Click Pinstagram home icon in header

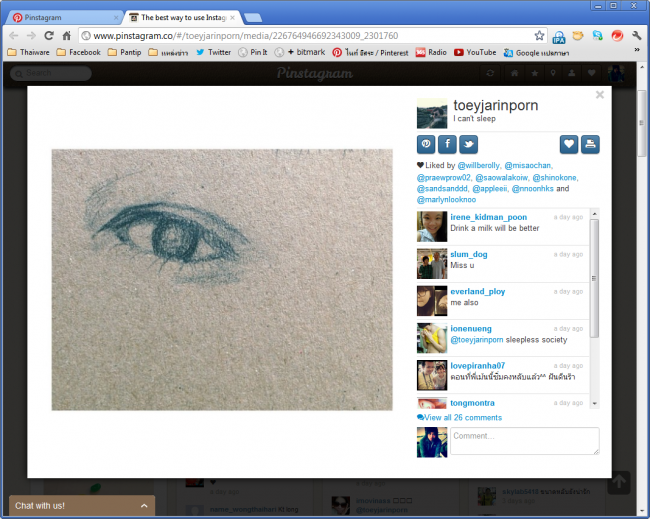click(514, 73)
